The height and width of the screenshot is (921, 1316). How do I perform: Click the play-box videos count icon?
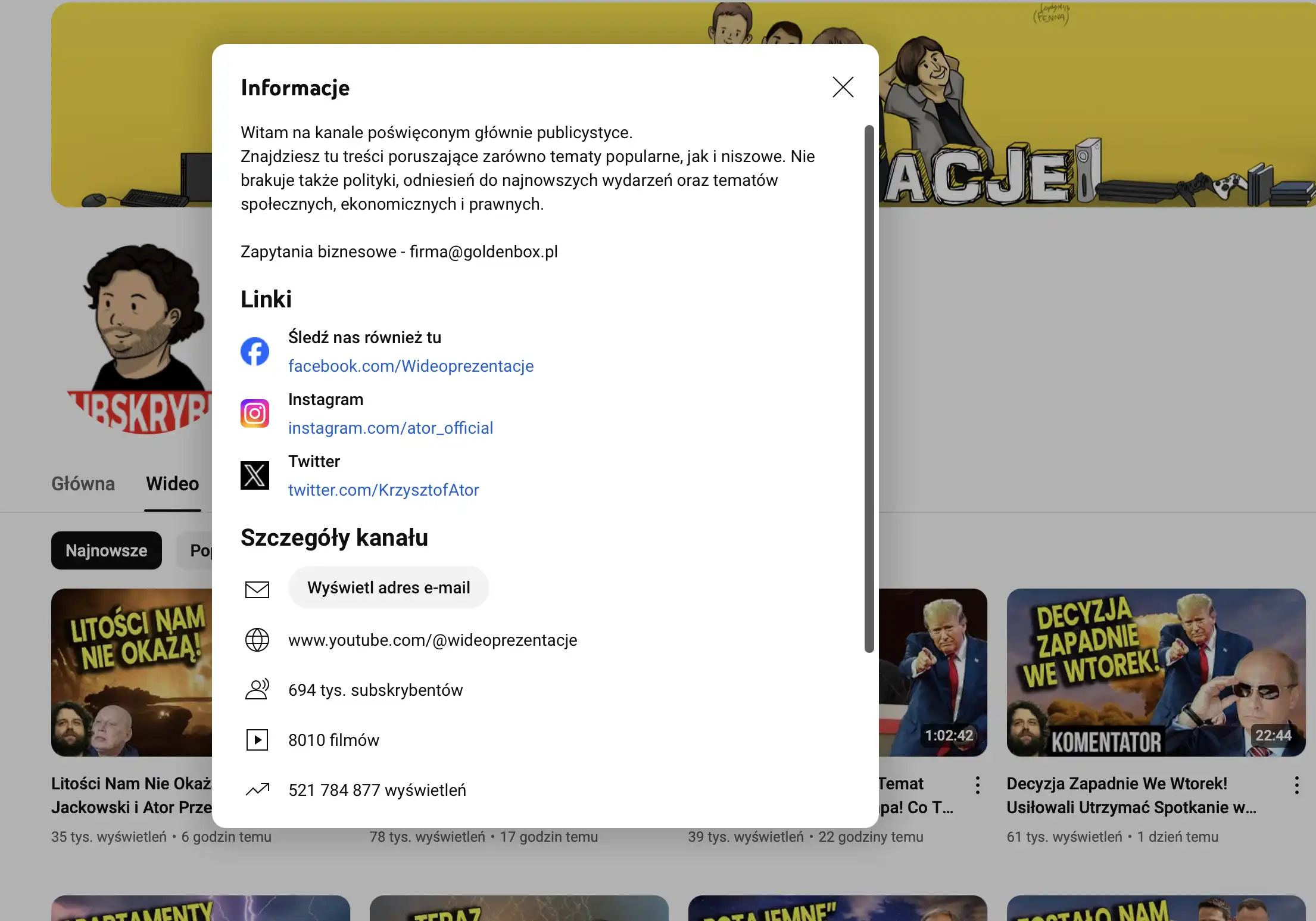pos(257,740)
